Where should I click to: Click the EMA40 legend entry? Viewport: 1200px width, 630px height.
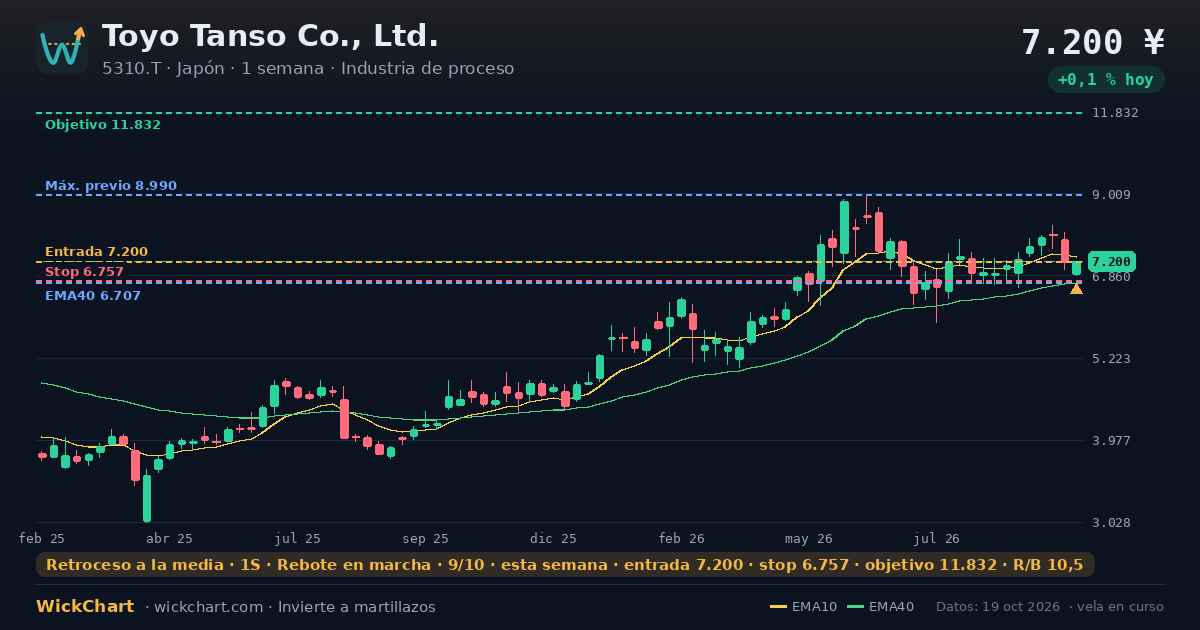click(880, 607)
